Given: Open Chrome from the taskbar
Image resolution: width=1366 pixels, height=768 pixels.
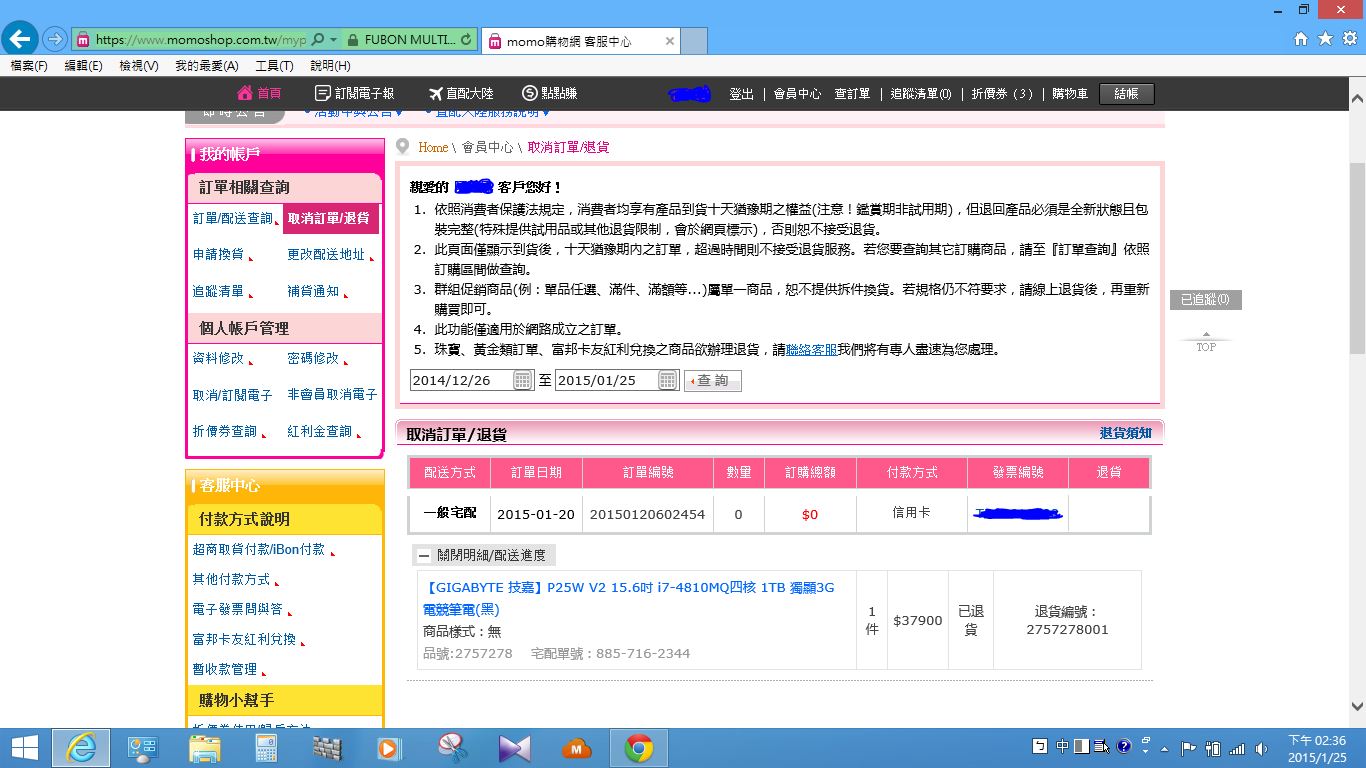Looking at the screenshot, I should click(x=639, y=748).
